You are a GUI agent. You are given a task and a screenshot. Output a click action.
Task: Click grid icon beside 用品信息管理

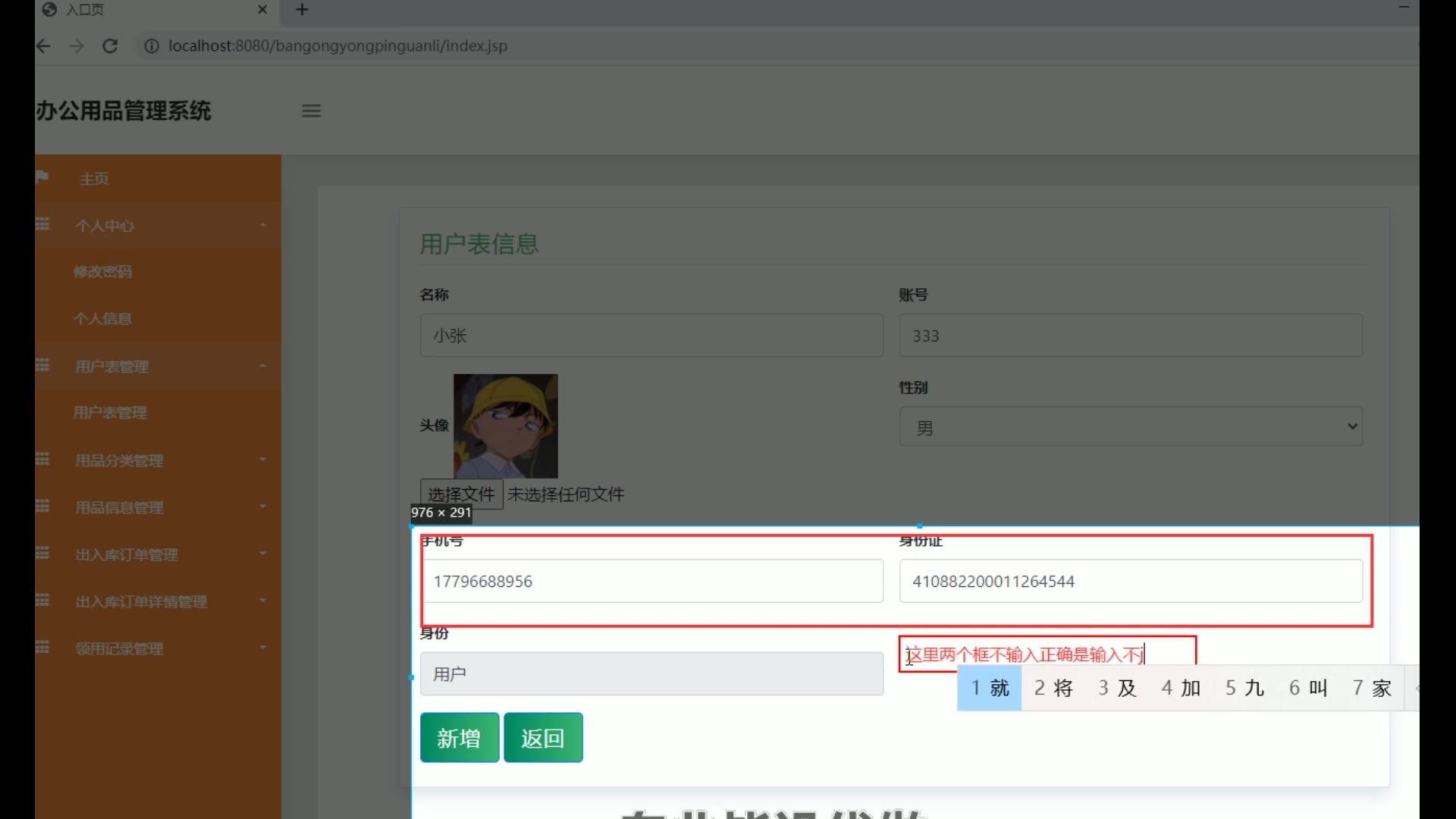[x=42, y=507]
